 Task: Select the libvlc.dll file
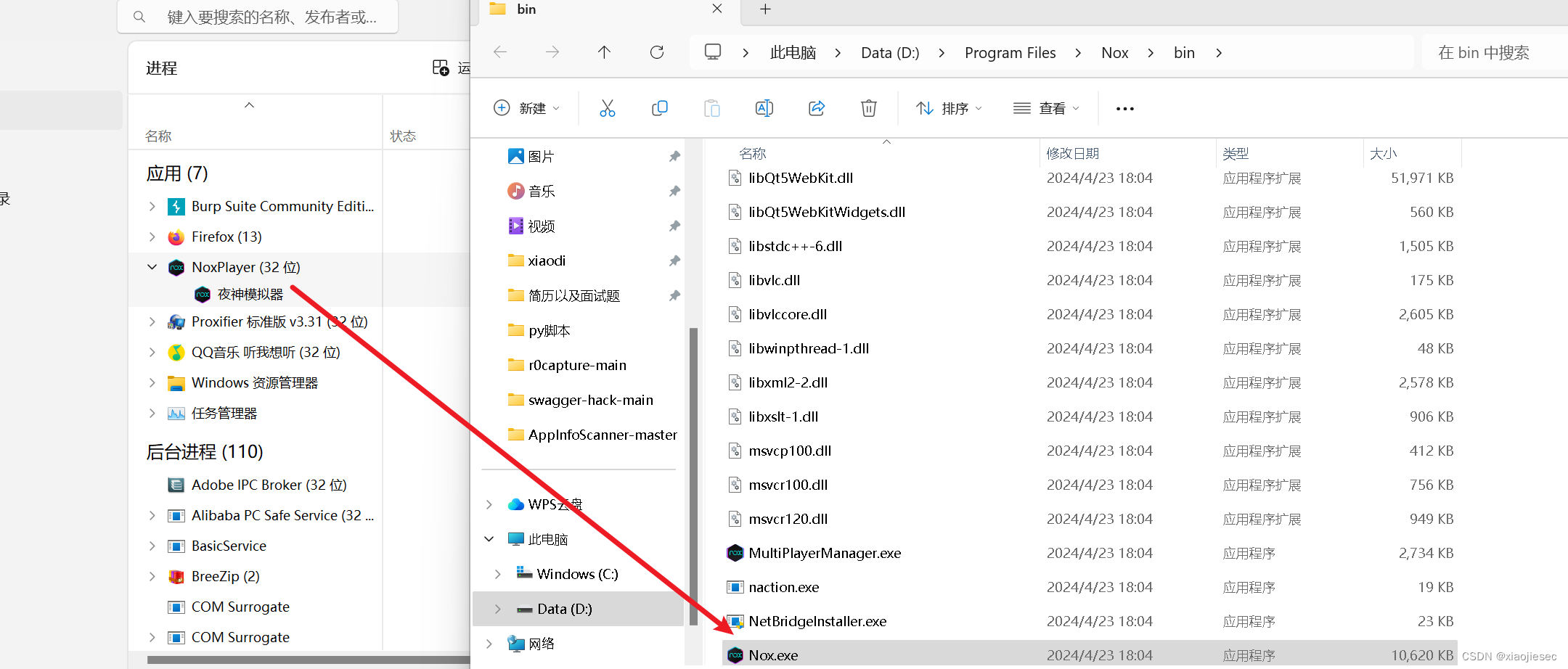(x=774, y=280)
